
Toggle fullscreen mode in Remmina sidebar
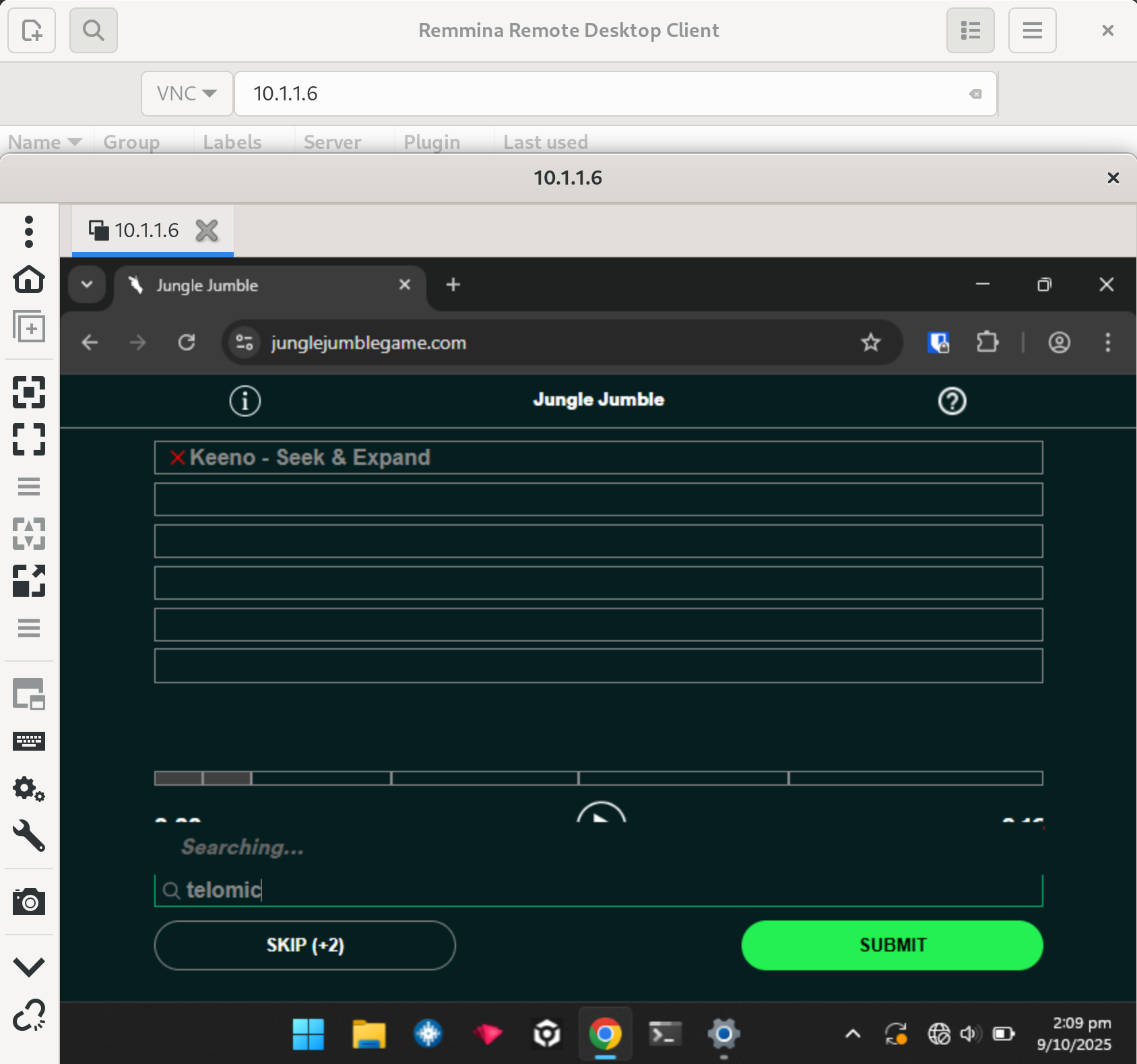click(x=29, y=439)
